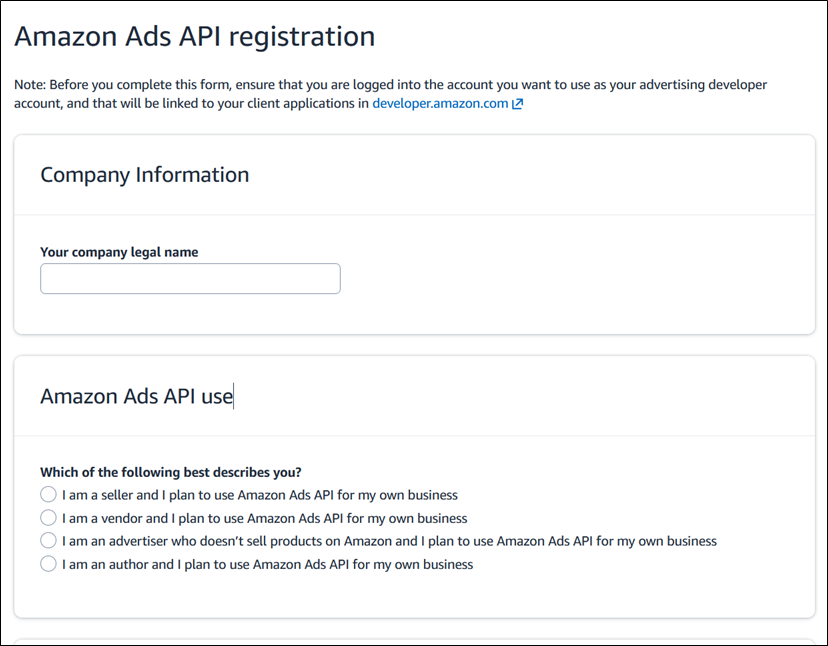The image size is (828, 646).
Task: Click the seller option's label text
Action: coord(258,494)
